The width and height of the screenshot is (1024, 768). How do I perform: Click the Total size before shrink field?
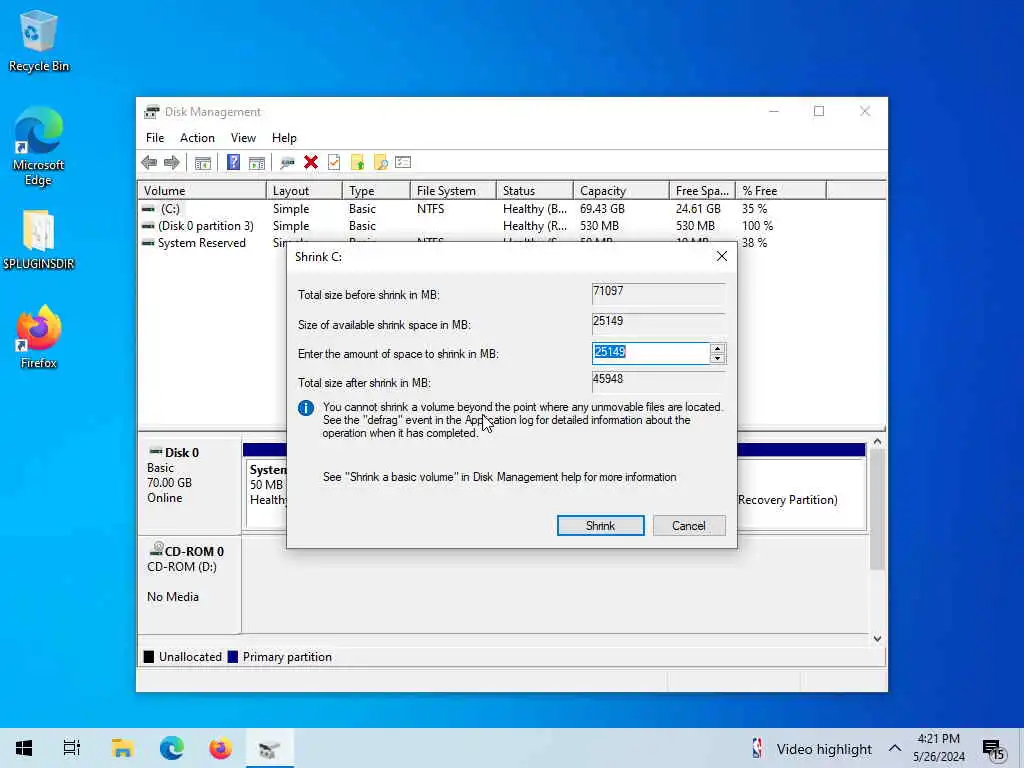coord(658,293)
